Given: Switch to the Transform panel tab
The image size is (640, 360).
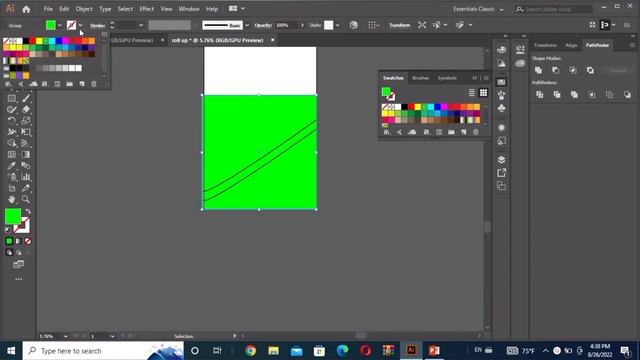Looking at the screenshot, I should 545,45.
